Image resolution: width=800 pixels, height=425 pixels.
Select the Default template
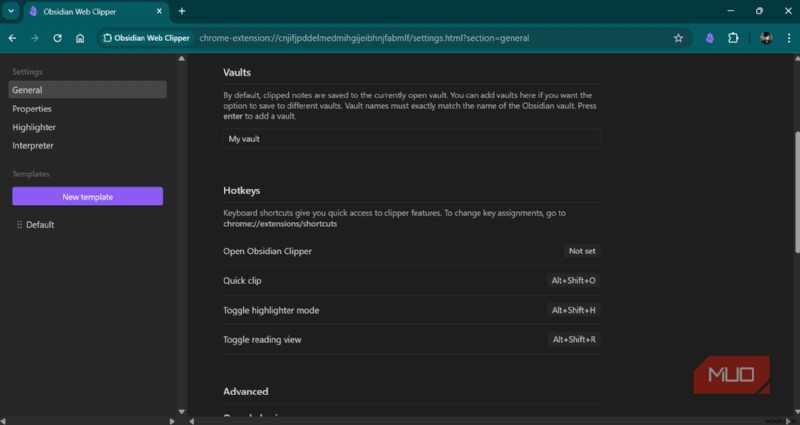[x=40, y=224]
